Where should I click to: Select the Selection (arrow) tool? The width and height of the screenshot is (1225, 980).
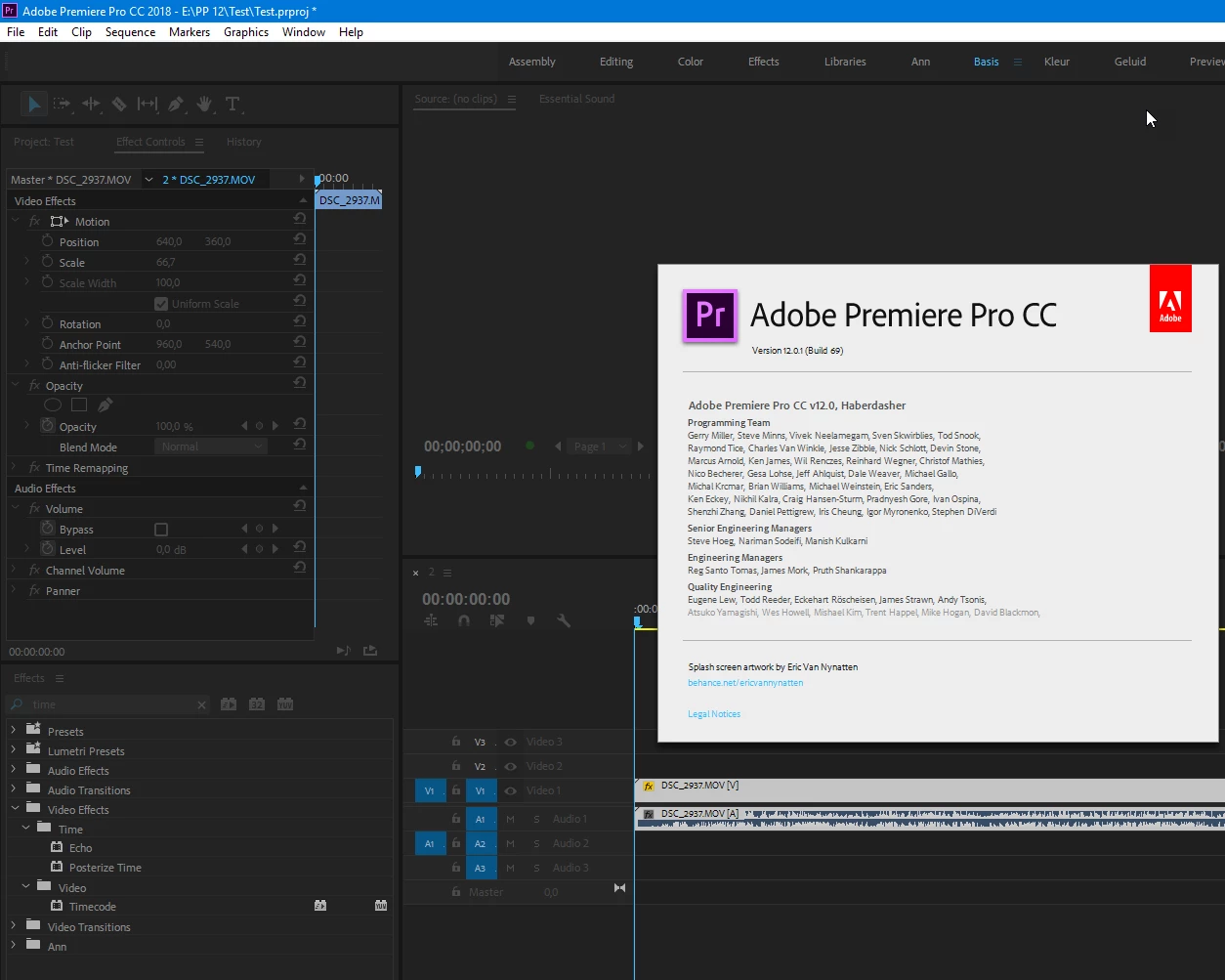(34, 104)
